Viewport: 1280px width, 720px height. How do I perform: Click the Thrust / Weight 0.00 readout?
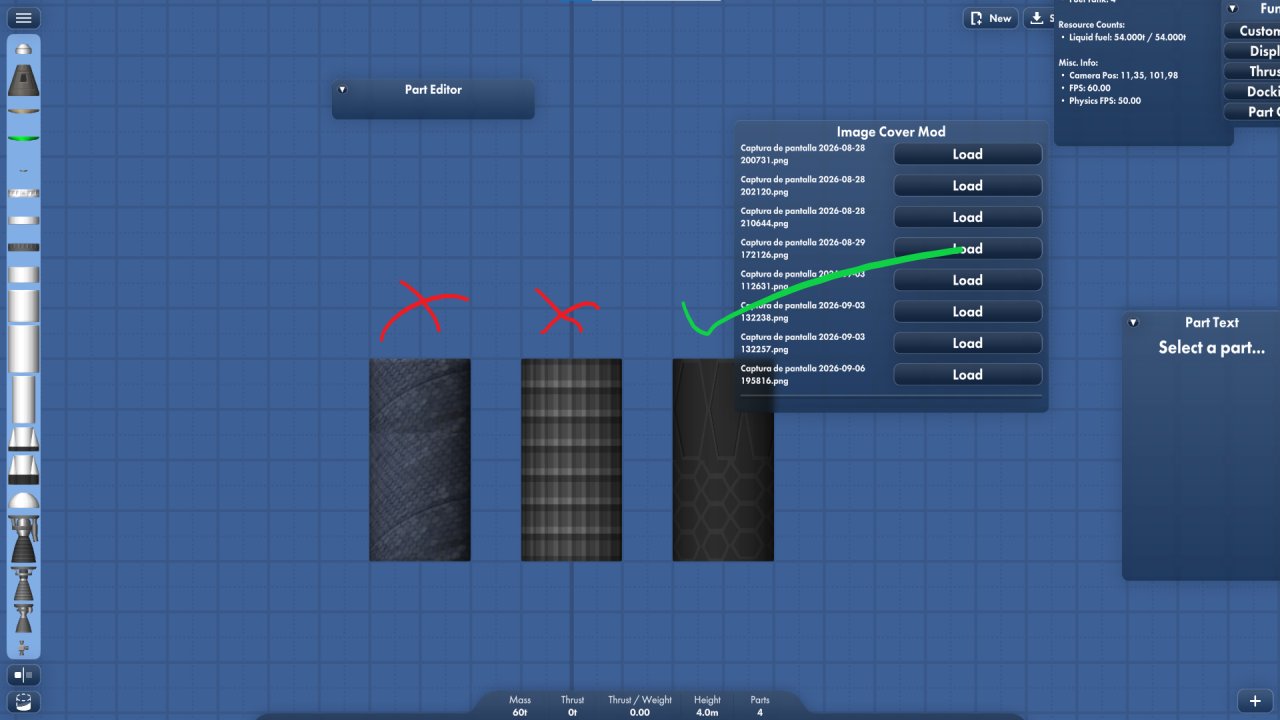coord(640,706)
